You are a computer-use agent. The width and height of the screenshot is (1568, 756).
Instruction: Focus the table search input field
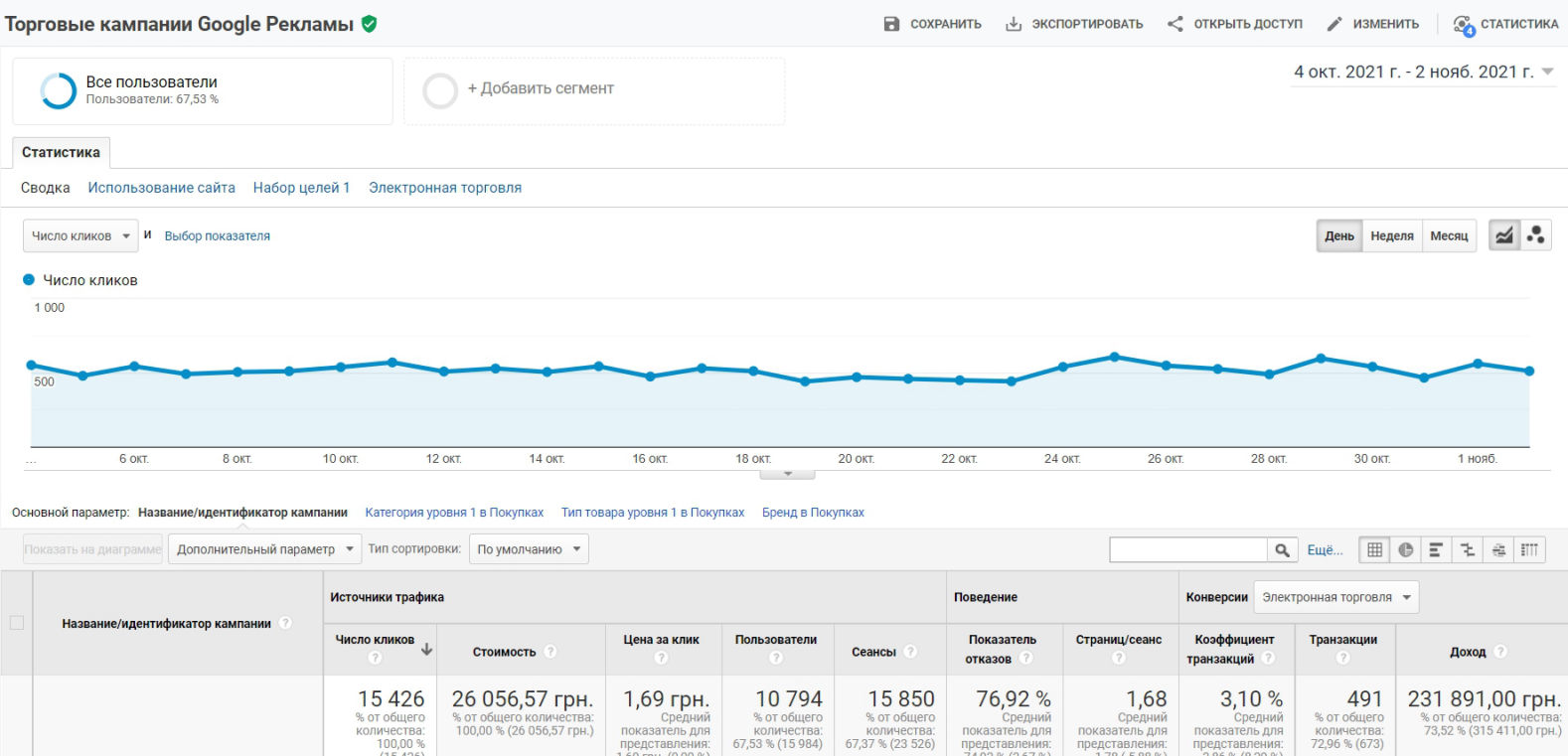coord(1188,549)
